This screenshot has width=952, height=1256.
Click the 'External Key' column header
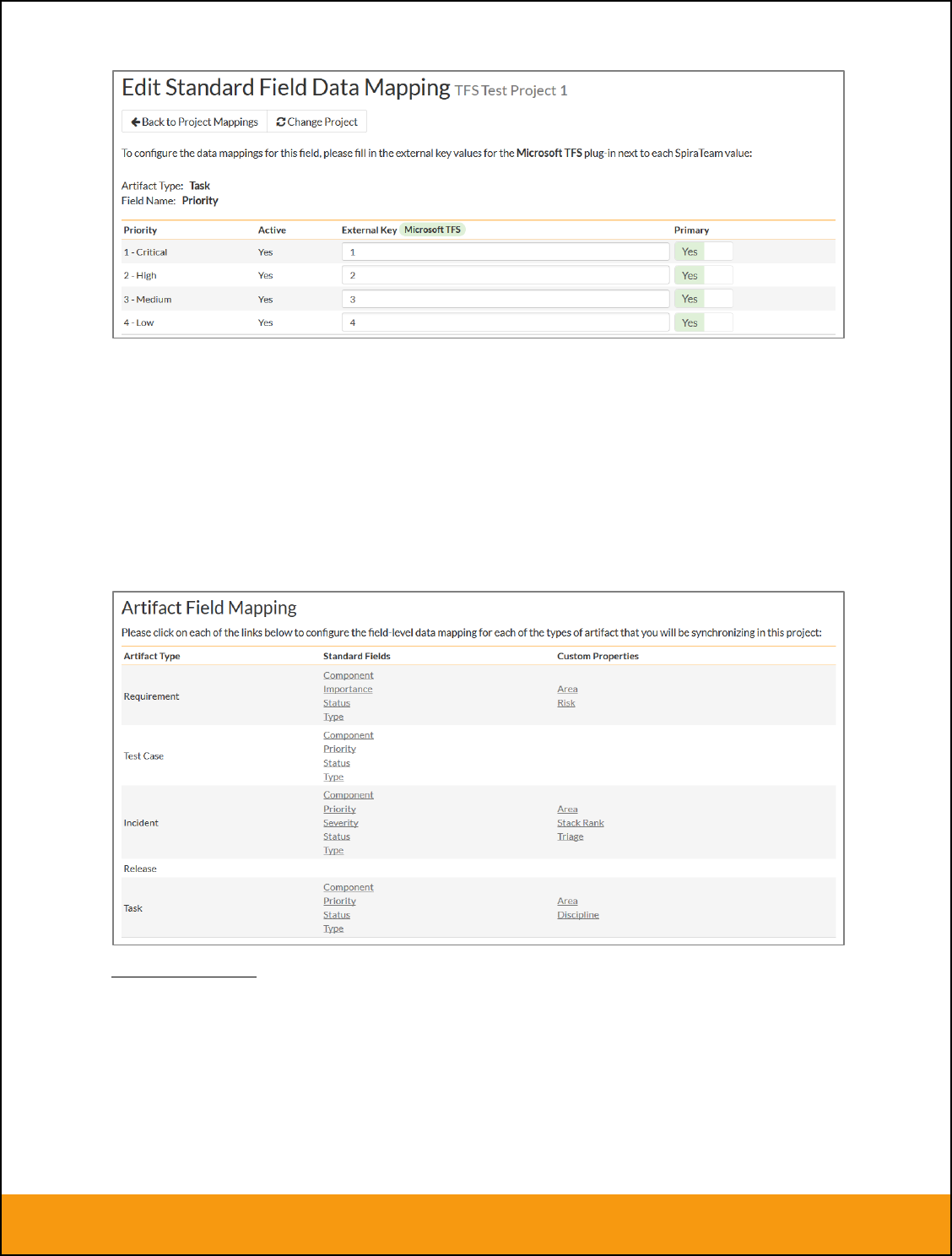point(369,230)
